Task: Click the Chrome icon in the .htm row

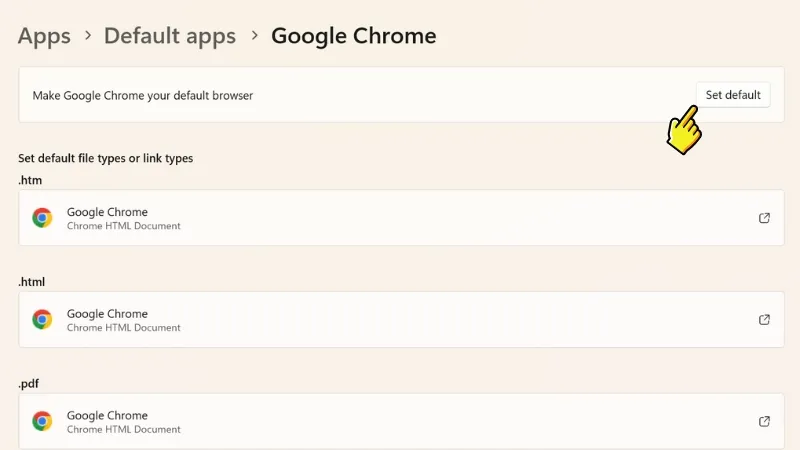Action: tap(42, 218)
